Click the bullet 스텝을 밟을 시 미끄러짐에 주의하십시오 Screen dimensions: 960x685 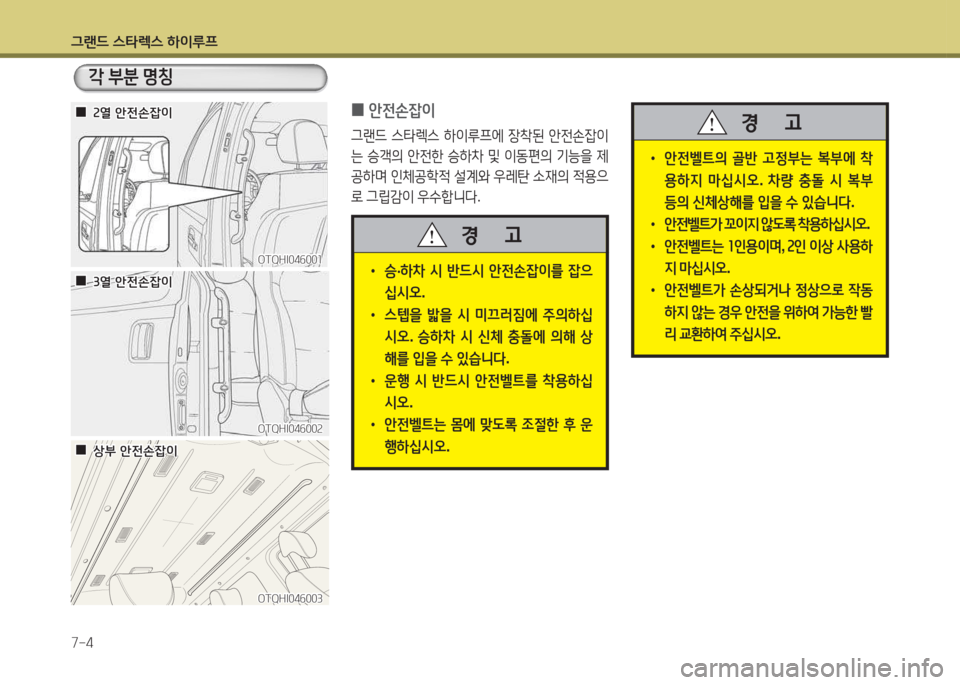tap(482, 337)
